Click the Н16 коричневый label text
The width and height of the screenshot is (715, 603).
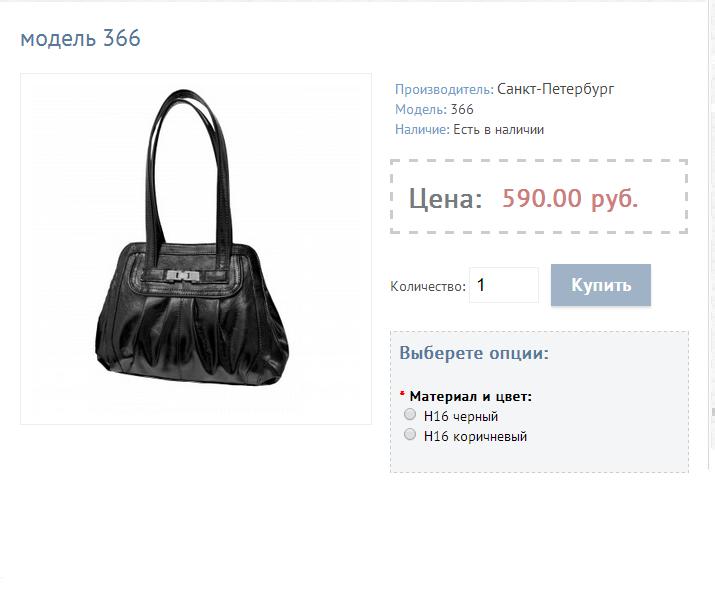click(475, 437)
